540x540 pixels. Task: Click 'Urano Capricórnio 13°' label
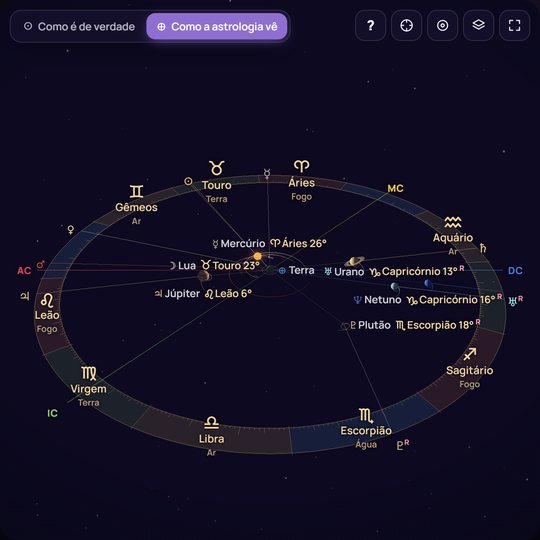(x=394, y=271)
